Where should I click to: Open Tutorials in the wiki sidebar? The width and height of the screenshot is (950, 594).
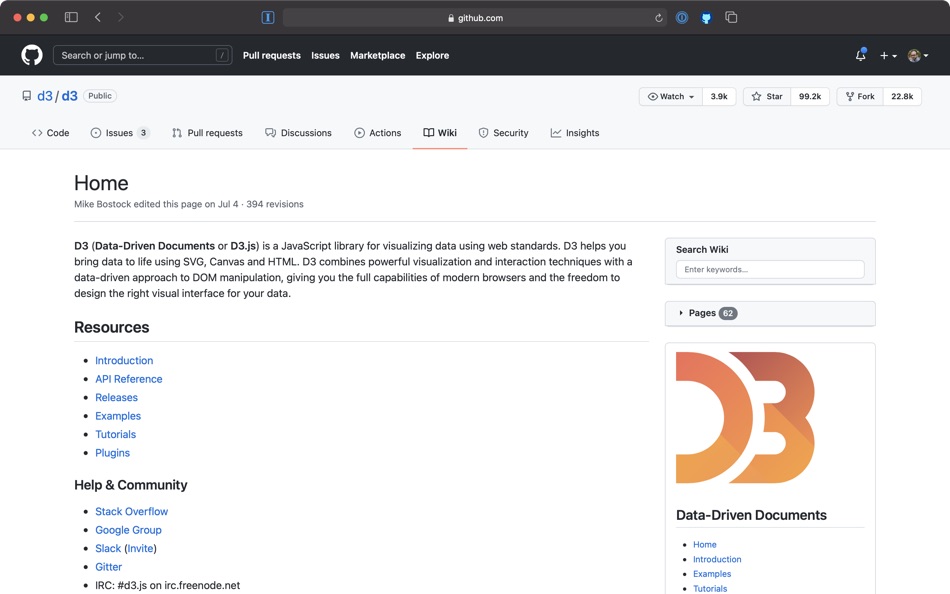tap(710, 588)
